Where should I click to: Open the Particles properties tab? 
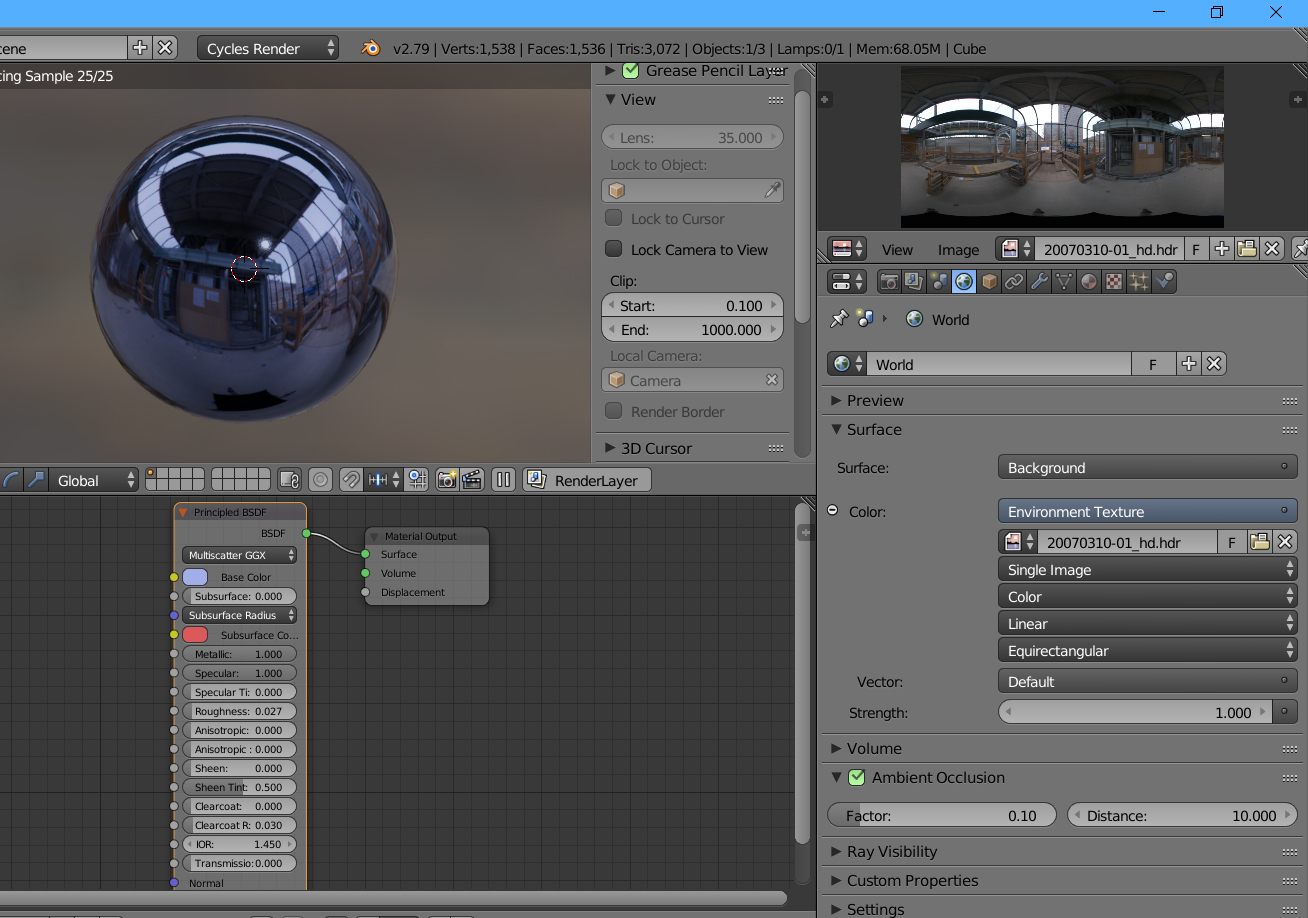1139,282
